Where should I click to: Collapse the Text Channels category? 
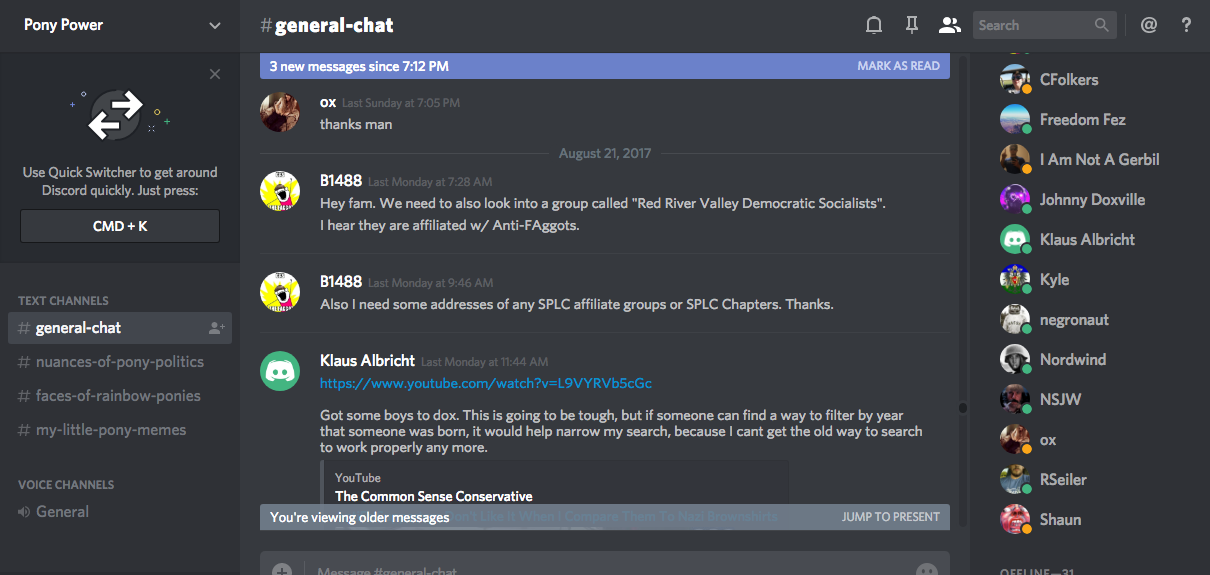pos(63,300)
